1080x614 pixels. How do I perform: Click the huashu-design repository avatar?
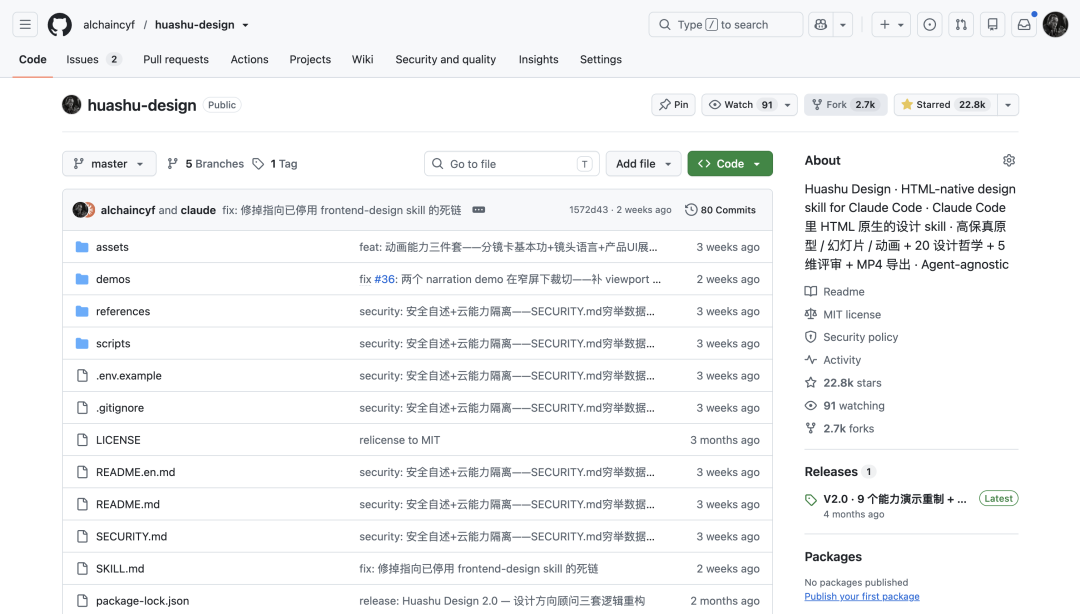point(72,105)
